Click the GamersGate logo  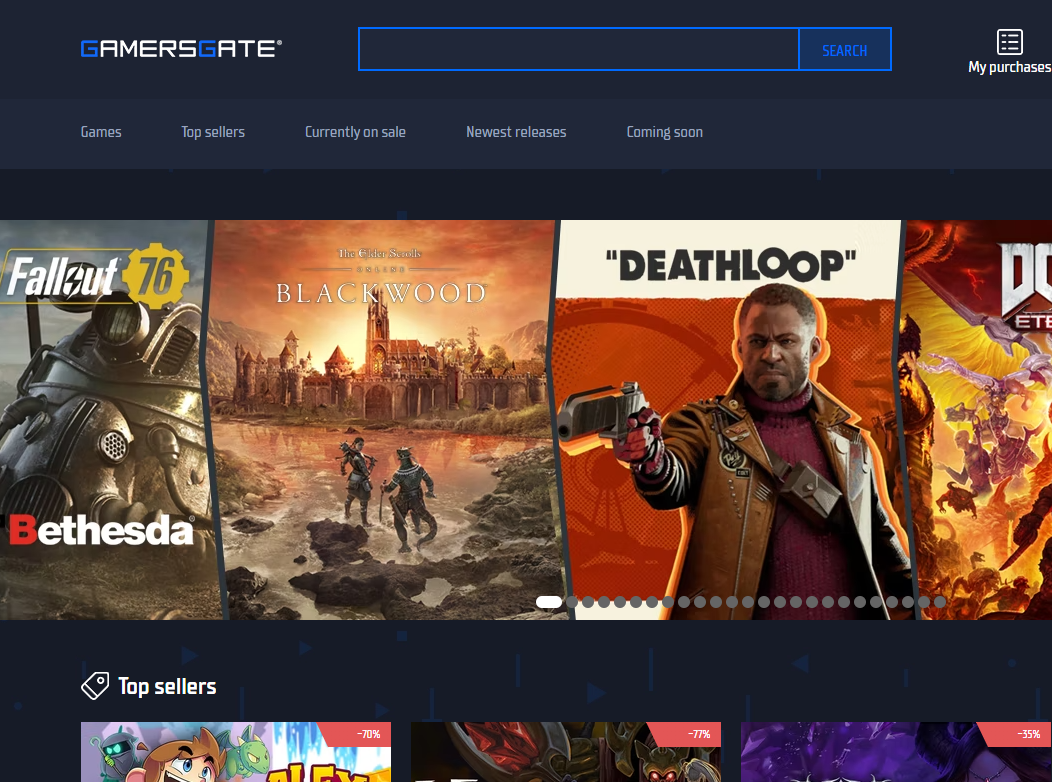(x=181, y=49)
